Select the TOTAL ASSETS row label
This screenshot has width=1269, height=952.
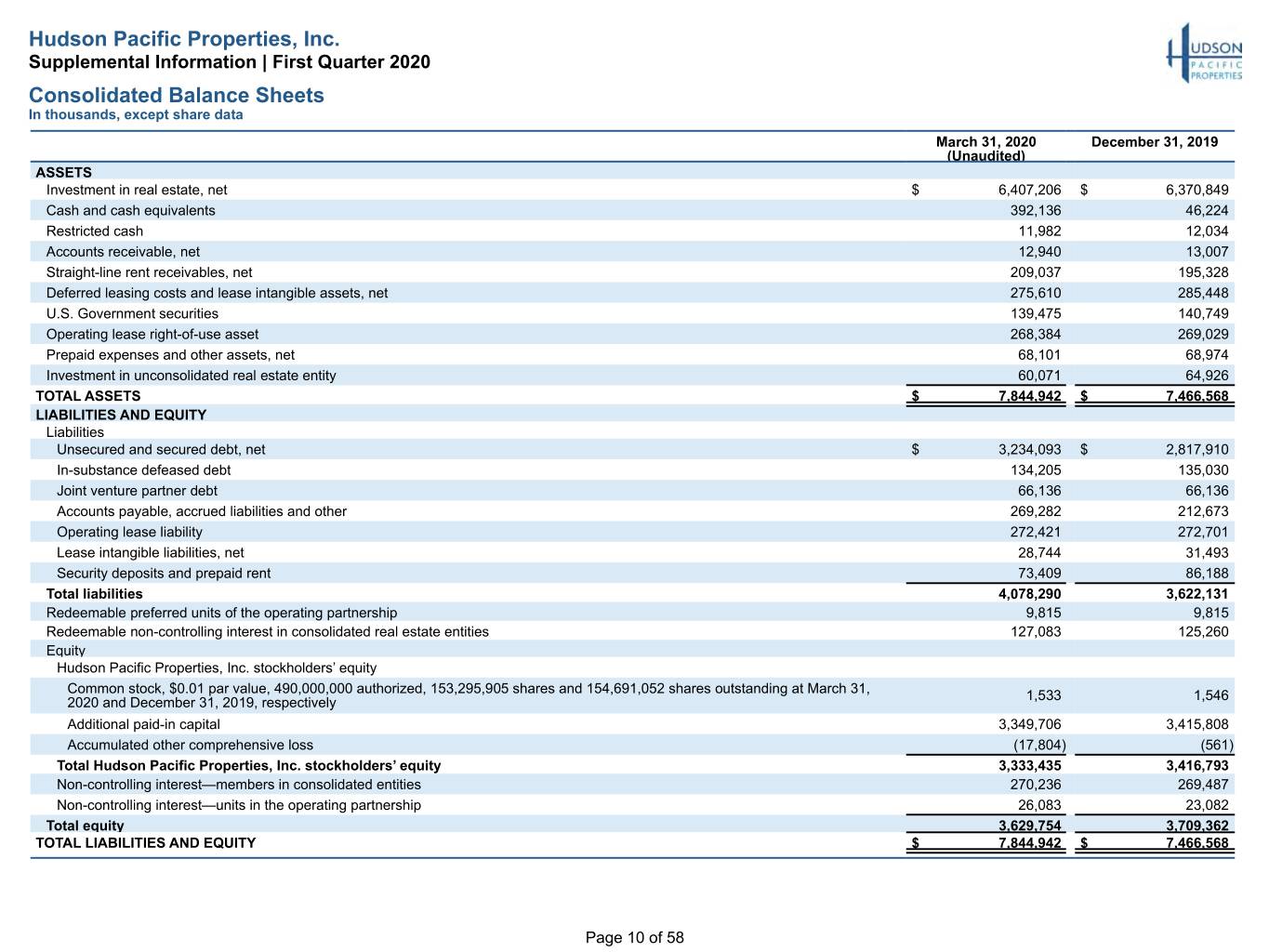coord(88,396)
